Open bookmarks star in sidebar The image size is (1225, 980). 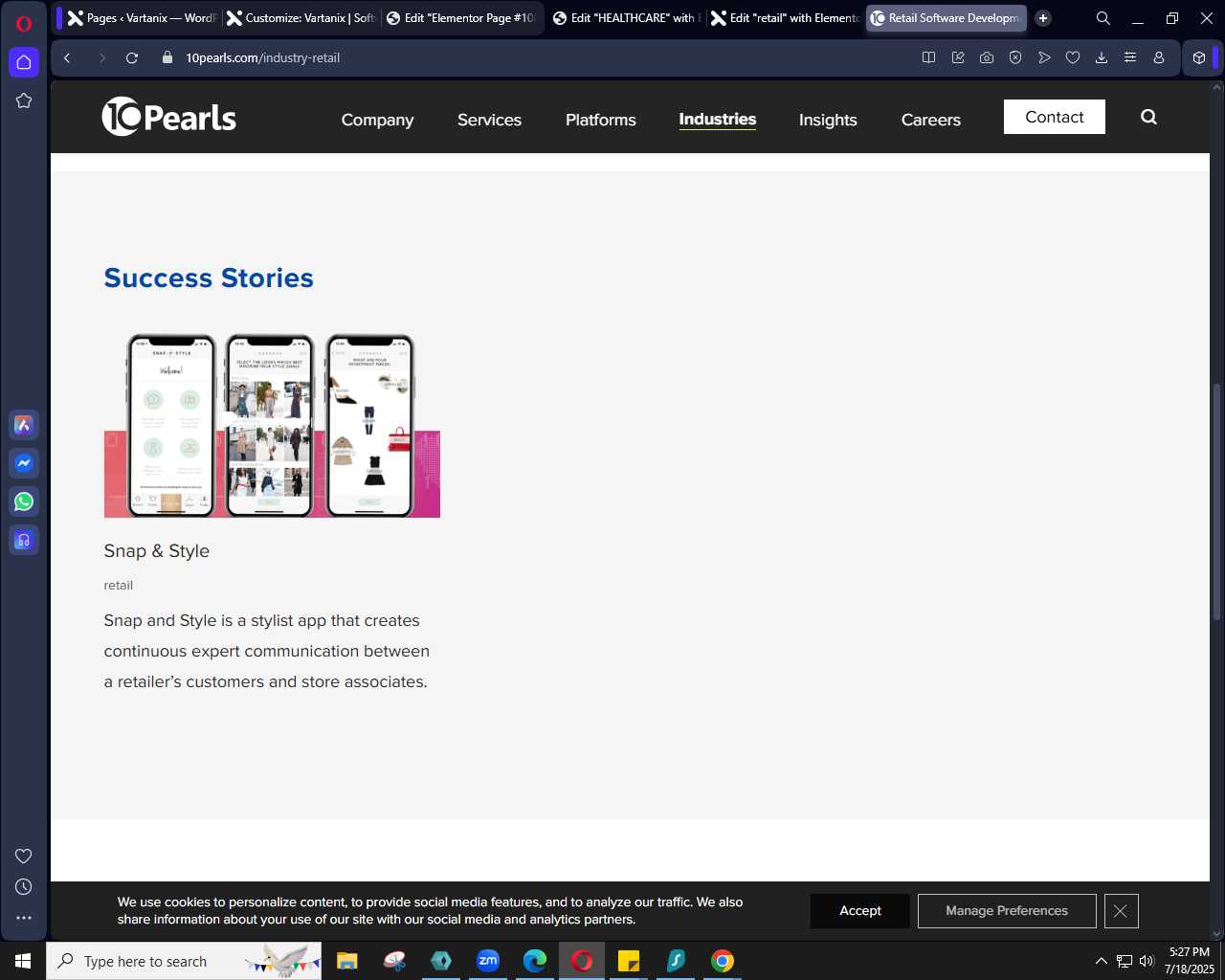pyautogui.click(x=24, y=100)
